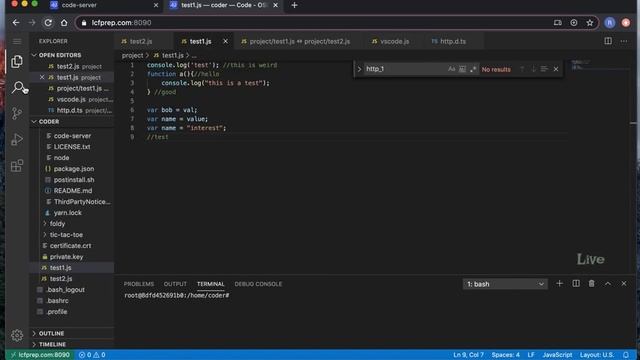Screen dimensions: 640x360
Task: Click remote host lcfprep.com:8090 status item
Action: tap(40, 355)
